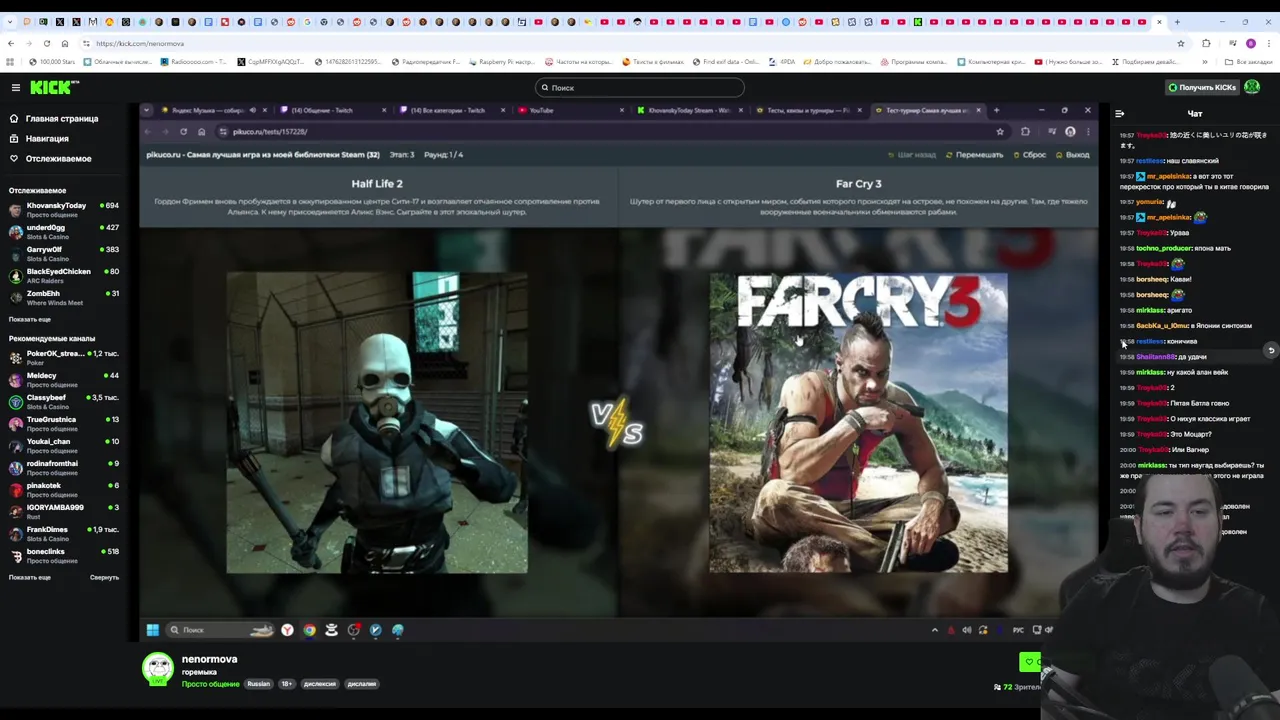
Task: Open underd0g followed channel
Action: click(x=64, y=232)
